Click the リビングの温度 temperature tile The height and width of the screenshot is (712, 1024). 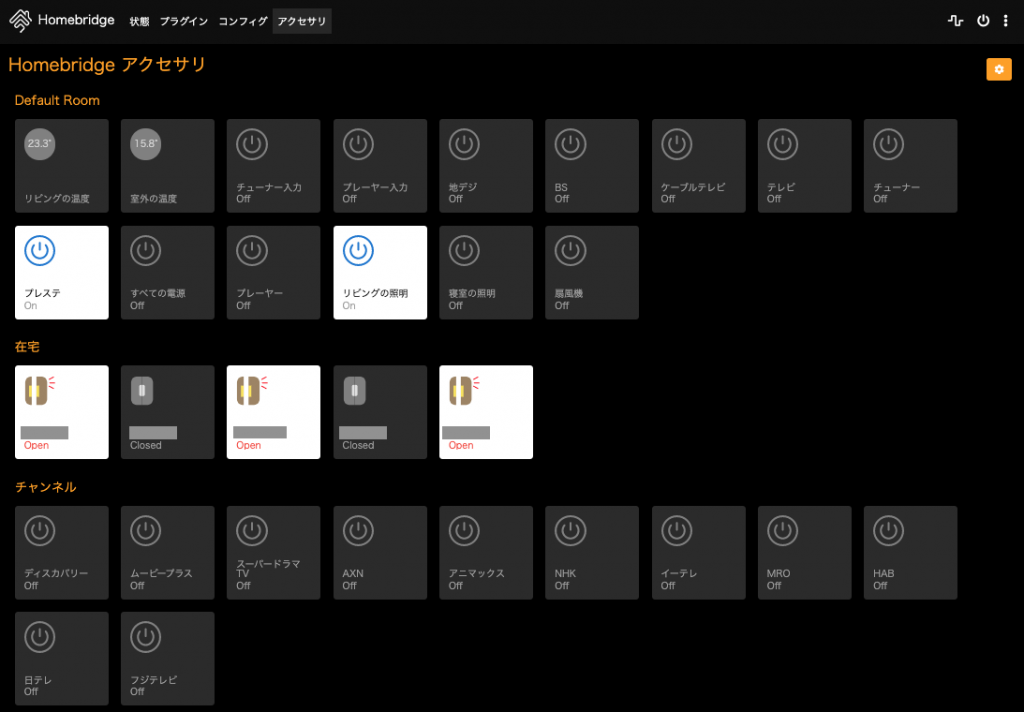[x=61, y=166]
